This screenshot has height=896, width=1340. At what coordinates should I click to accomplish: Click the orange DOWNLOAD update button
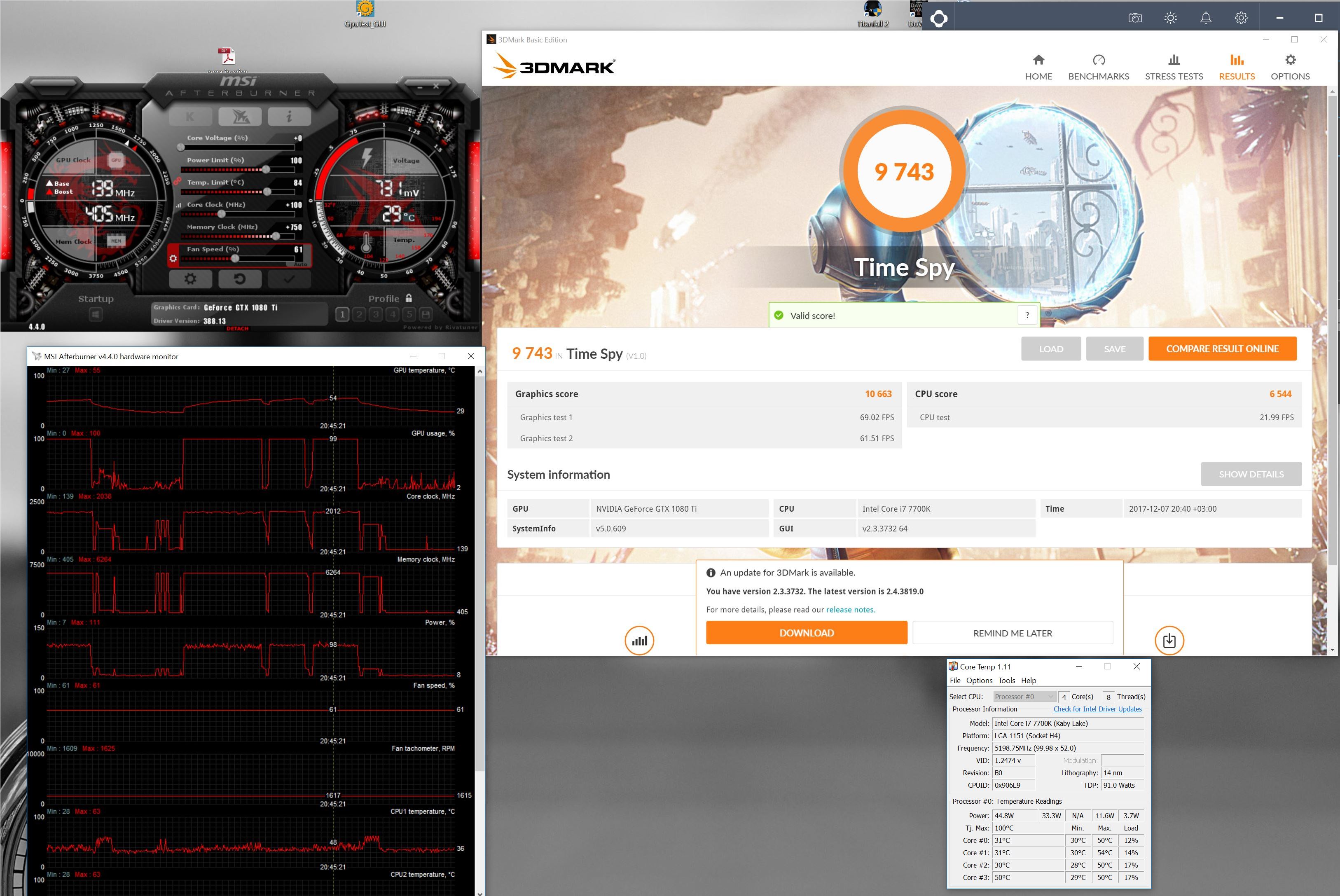(x=806, y=633)
